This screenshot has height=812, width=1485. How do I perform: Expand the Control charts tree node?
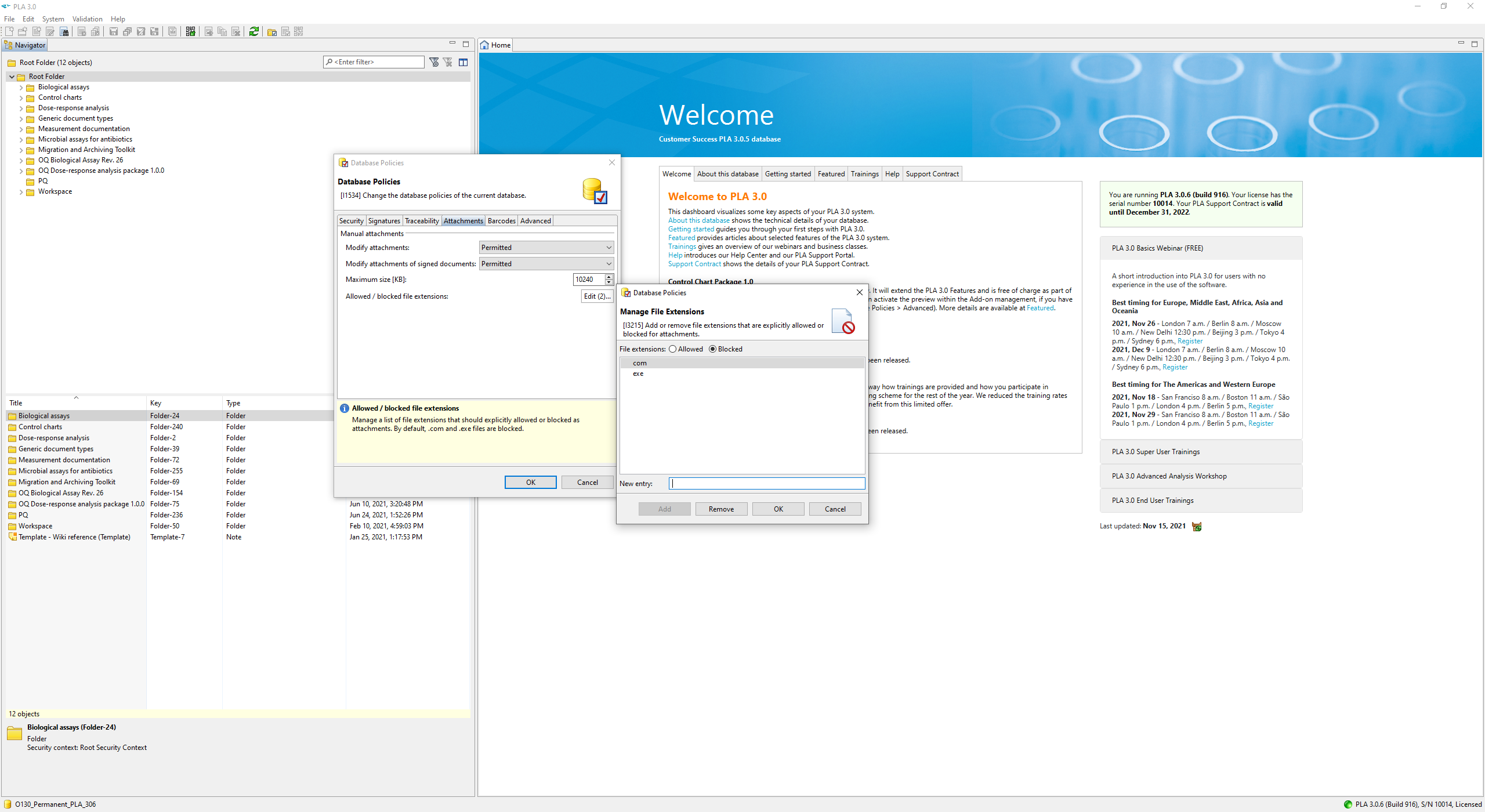pyautogui.click(x=21, y=98)
